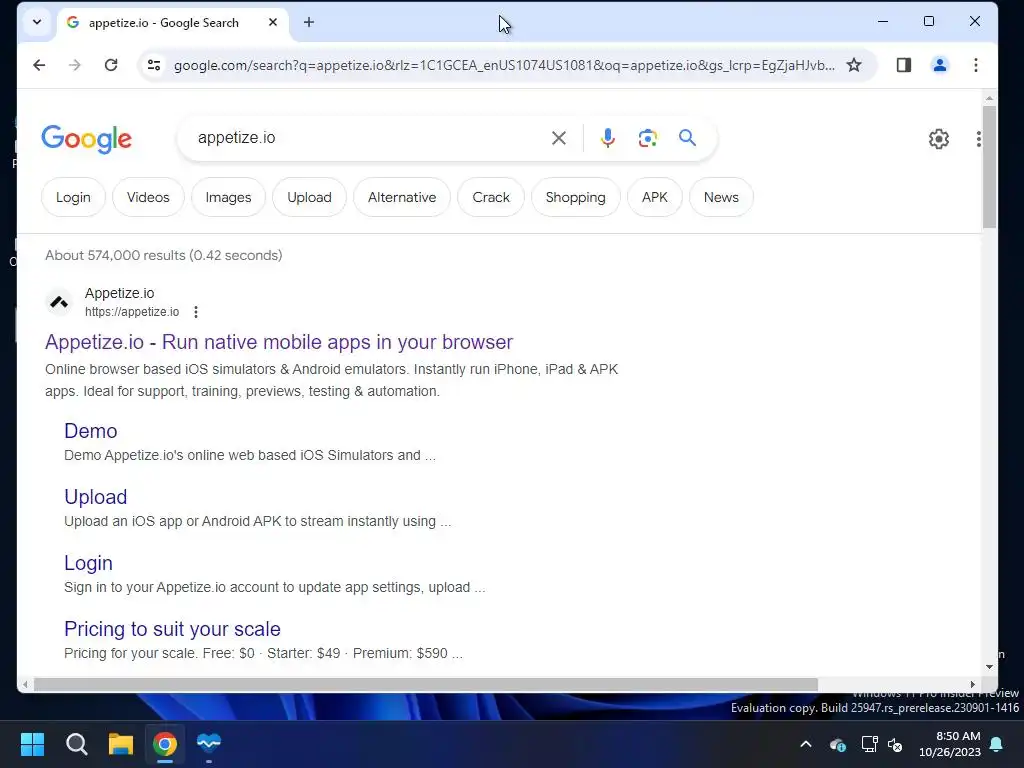Click the vertical scrollbar thumb
The height and width of the screenshot is (768, 1024).
pyautogui.click(x=989, y=167)
